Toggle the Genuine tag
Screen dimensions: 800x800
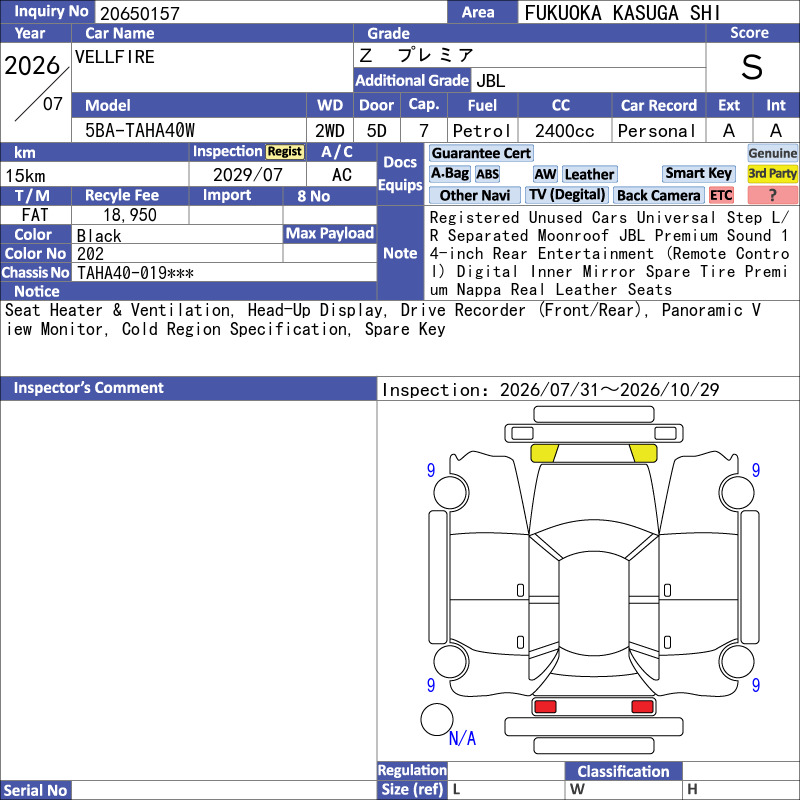pyautogui.click(x=772, y=153)
